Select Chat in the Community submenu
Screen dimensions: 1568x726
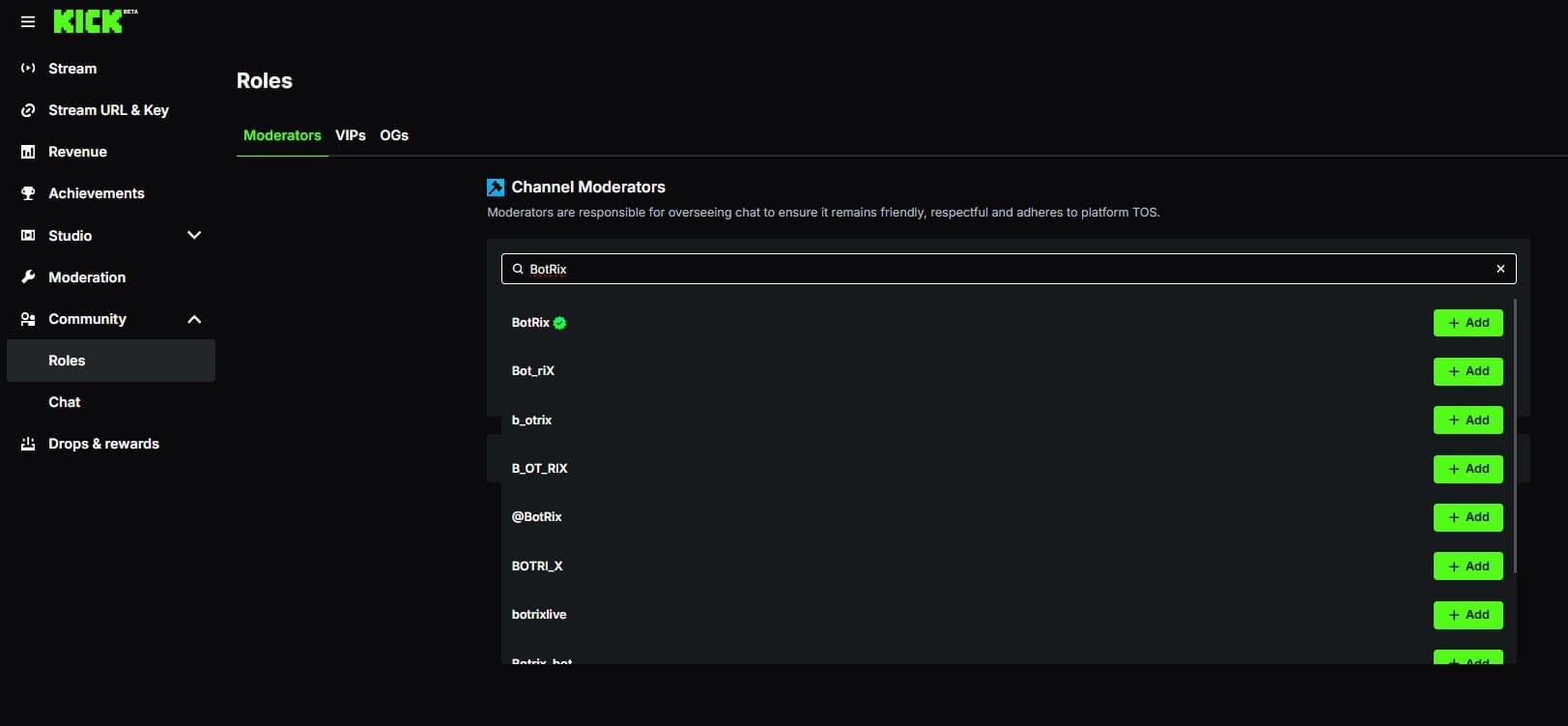click(x=111, y=402)
